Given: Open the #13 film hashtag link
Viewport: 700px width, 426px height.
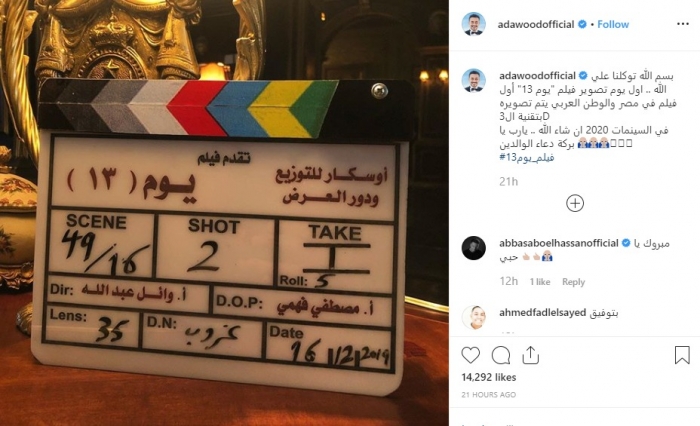Looking at the screenshot, I should [527, 157].
